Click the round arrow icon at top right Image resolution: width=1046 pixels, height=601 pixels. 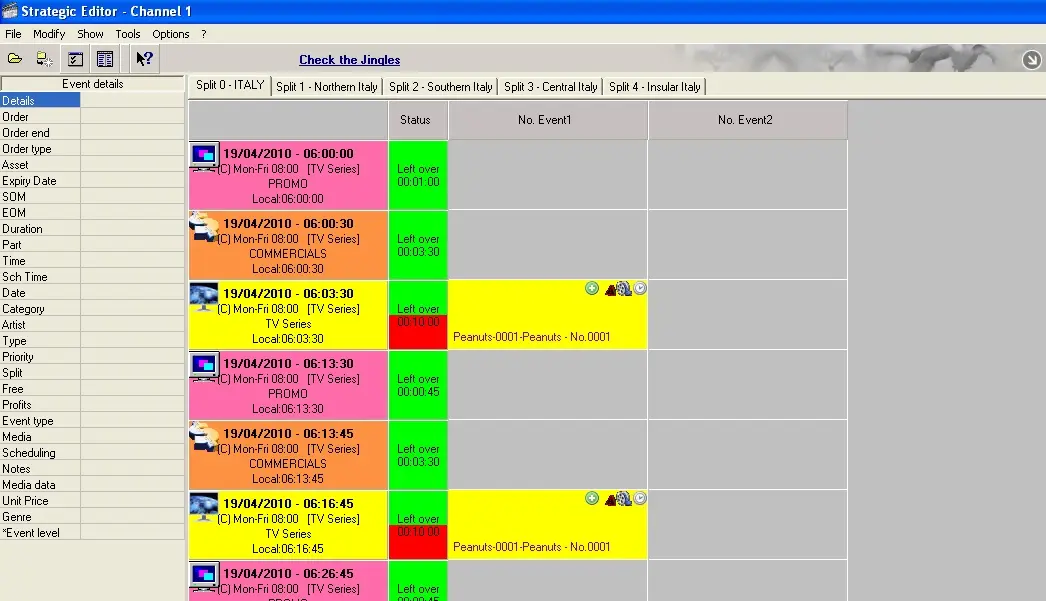(x=1032, y=60)
